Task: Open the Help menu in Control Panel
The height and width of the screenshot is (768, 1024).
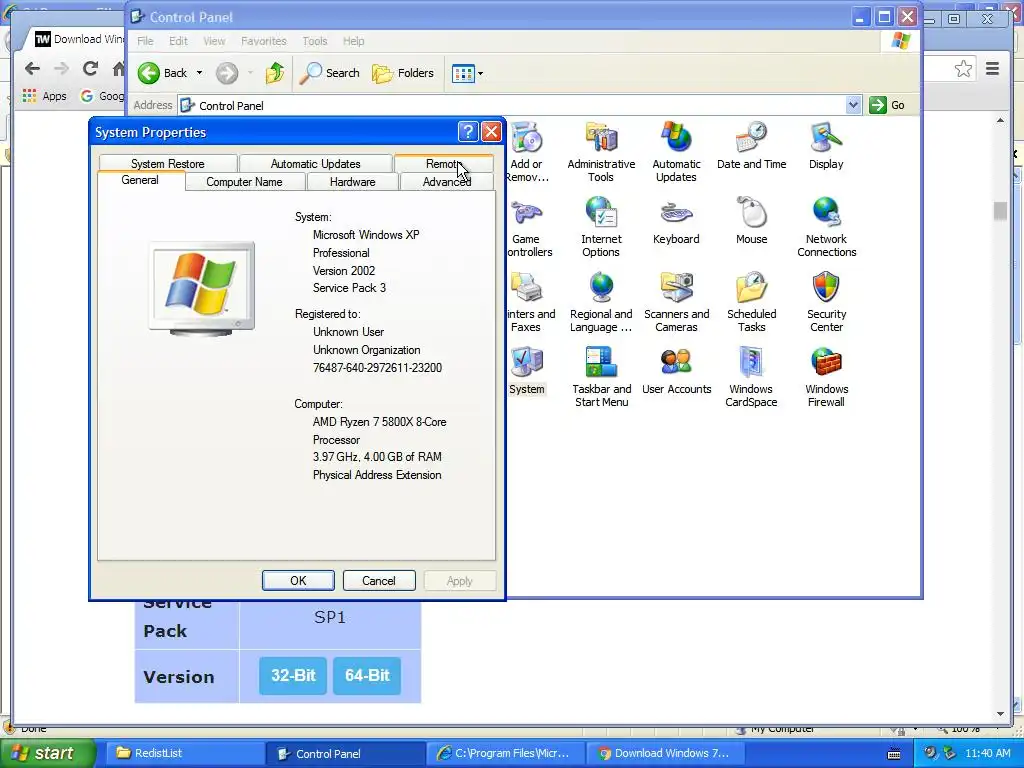Action: (x=353, y=41)
